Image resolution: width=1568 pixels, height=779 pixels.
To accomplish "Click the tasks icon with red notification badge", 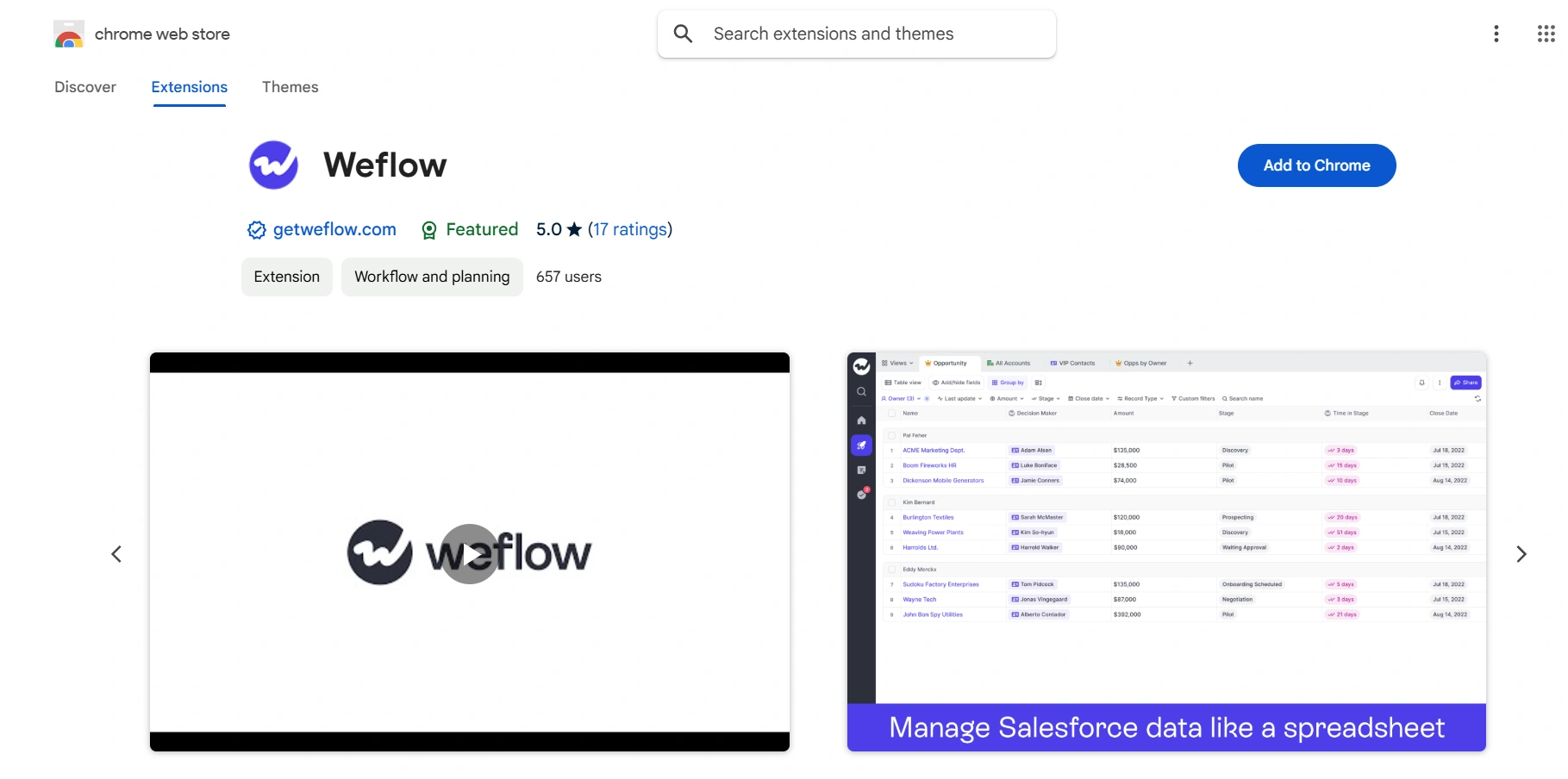I will [x=862, y=495].
